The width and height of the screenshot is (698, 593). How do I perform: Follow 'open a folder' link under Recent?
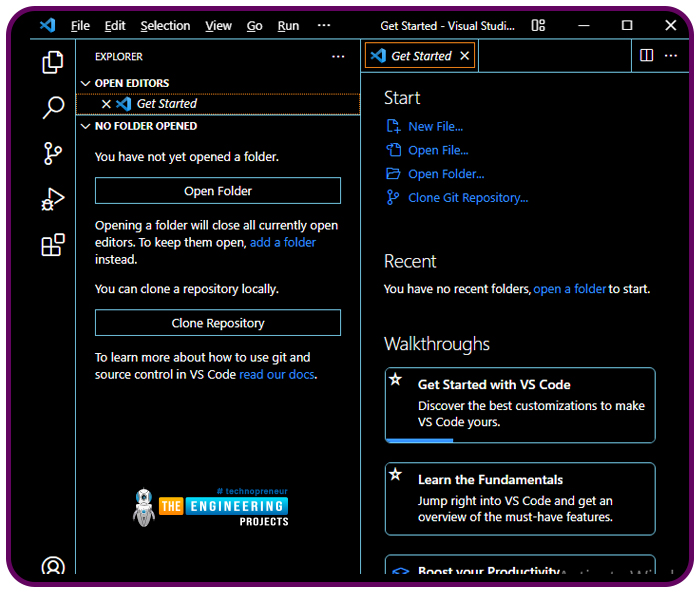[x=569, y=289]
